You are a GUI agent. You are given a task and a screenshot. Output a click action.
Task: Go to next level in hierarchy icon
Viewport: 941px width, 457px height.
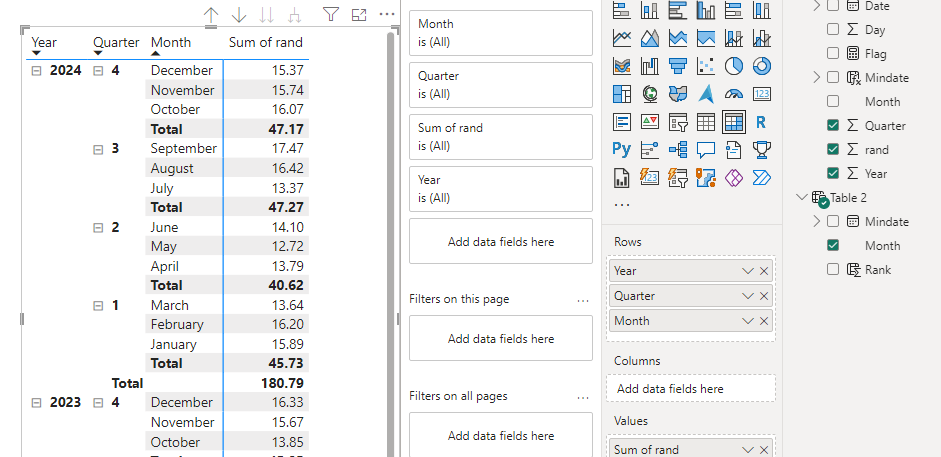(266, 15)
